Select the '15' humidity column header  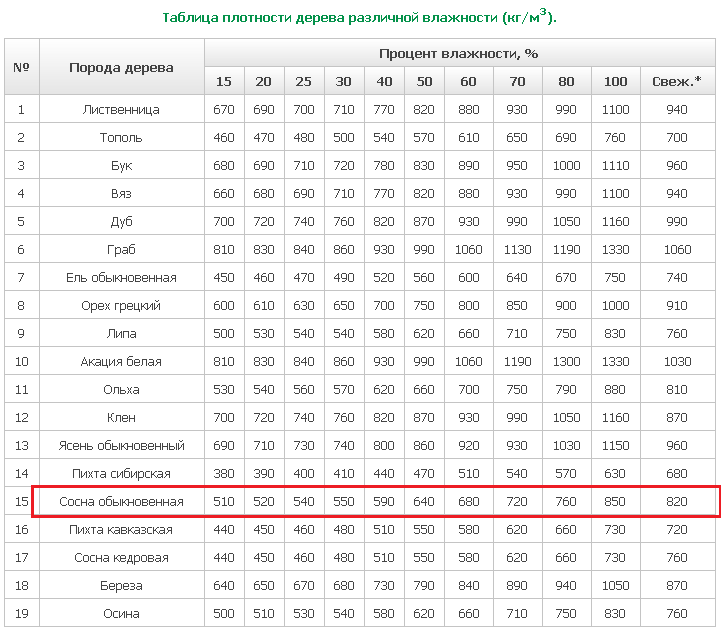(224, 81)
